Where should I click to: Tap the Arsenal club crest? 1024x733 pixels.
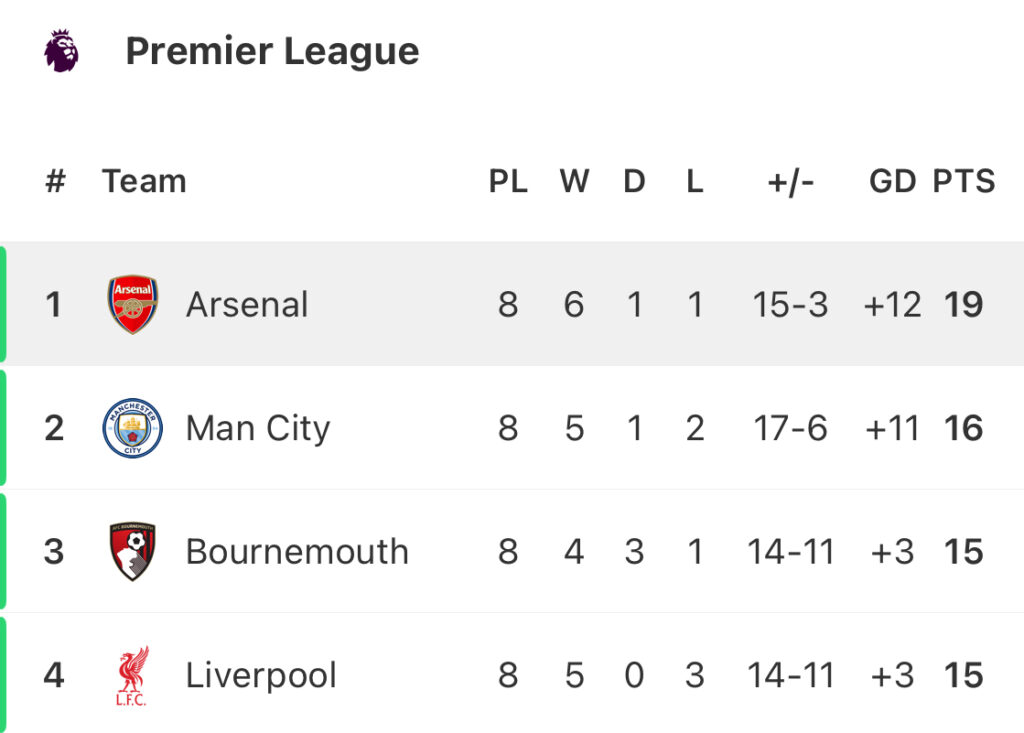(133, 305)
